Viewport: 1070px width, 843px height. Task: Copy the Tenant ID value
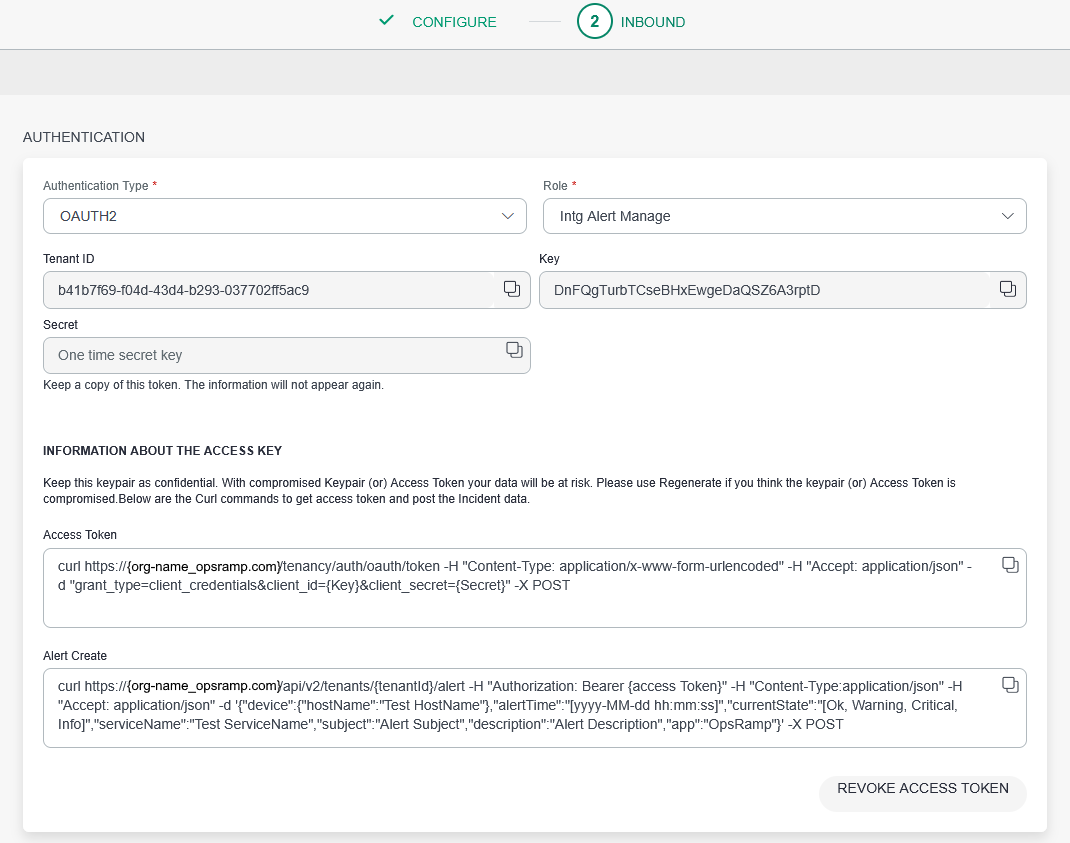pyautogui.click(x=512, y=289)
